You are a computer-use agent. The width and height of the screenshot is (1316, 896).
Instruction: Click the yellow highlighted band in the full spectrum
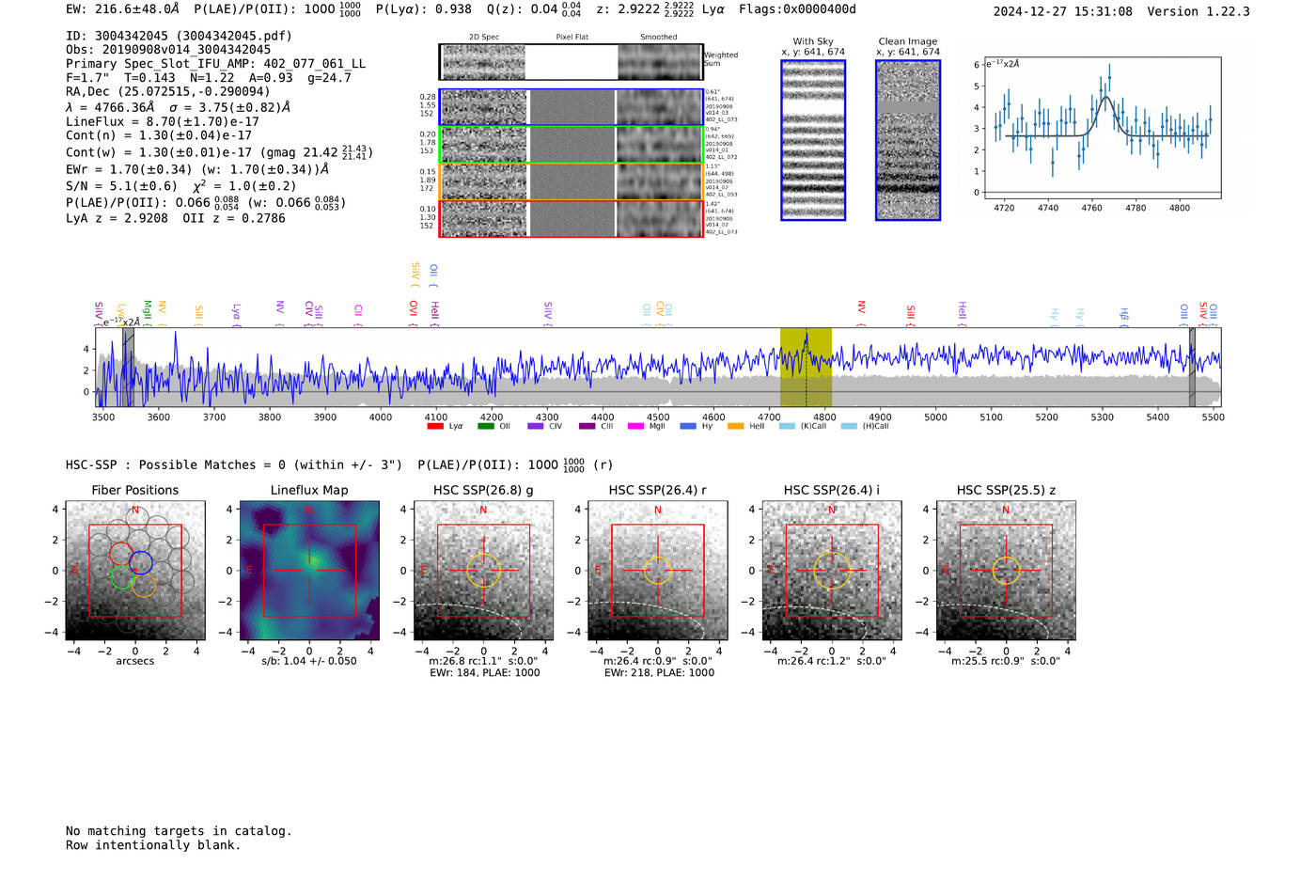click(806, 367)
